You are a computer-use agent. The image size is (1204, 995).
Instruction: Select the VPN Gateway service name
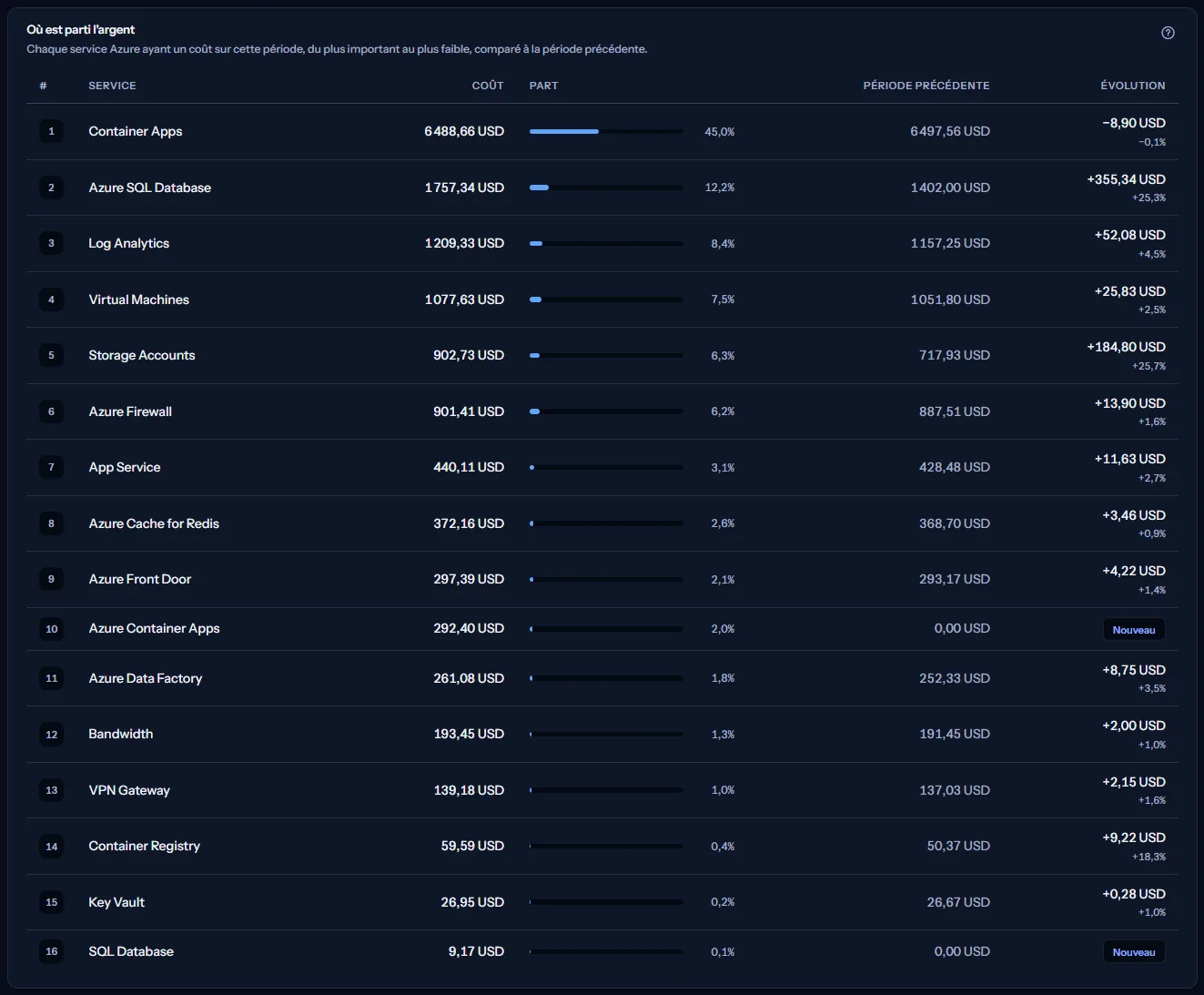pos(129,790)
